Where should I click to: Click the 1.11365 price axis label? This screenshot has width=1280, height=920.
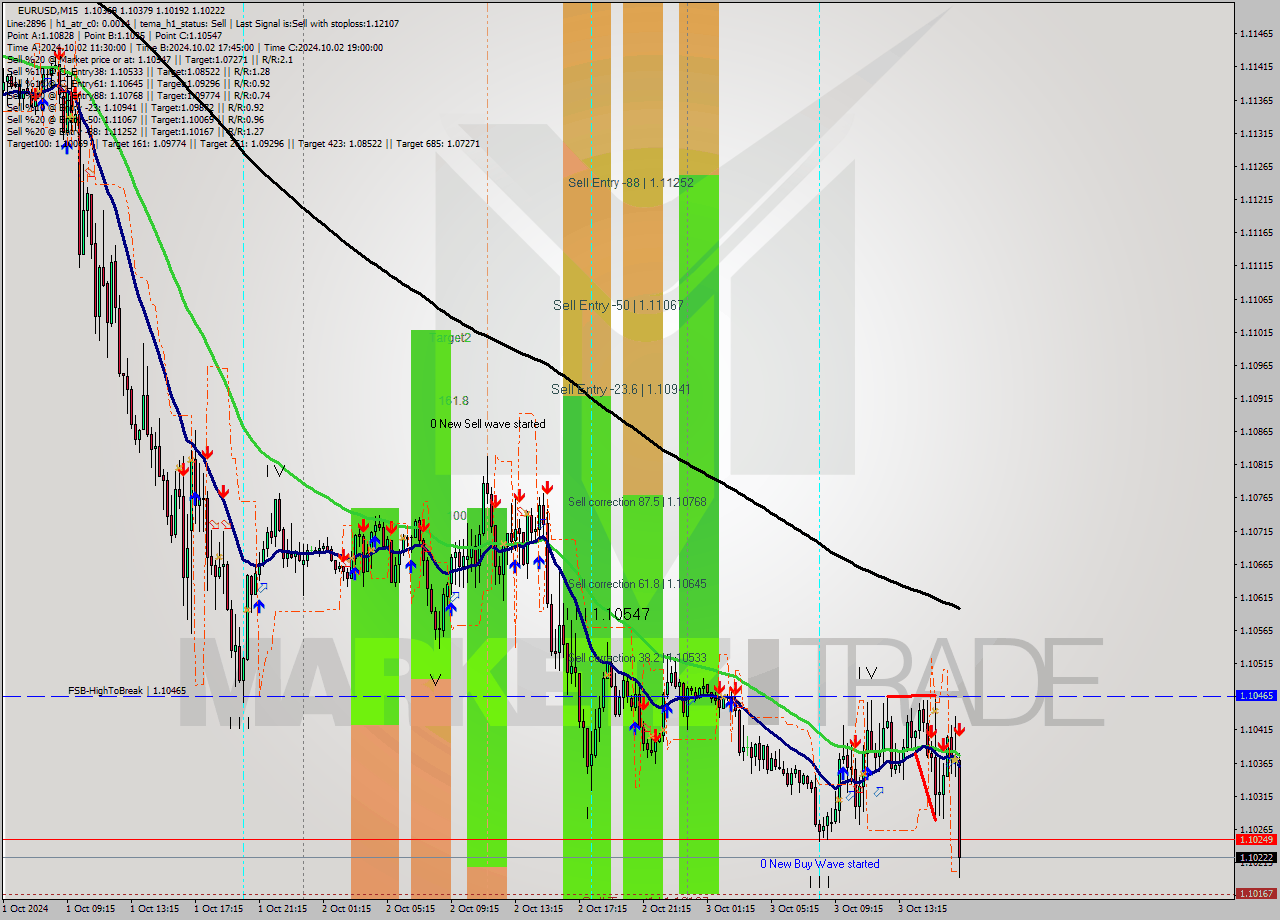click(1256, 100)
